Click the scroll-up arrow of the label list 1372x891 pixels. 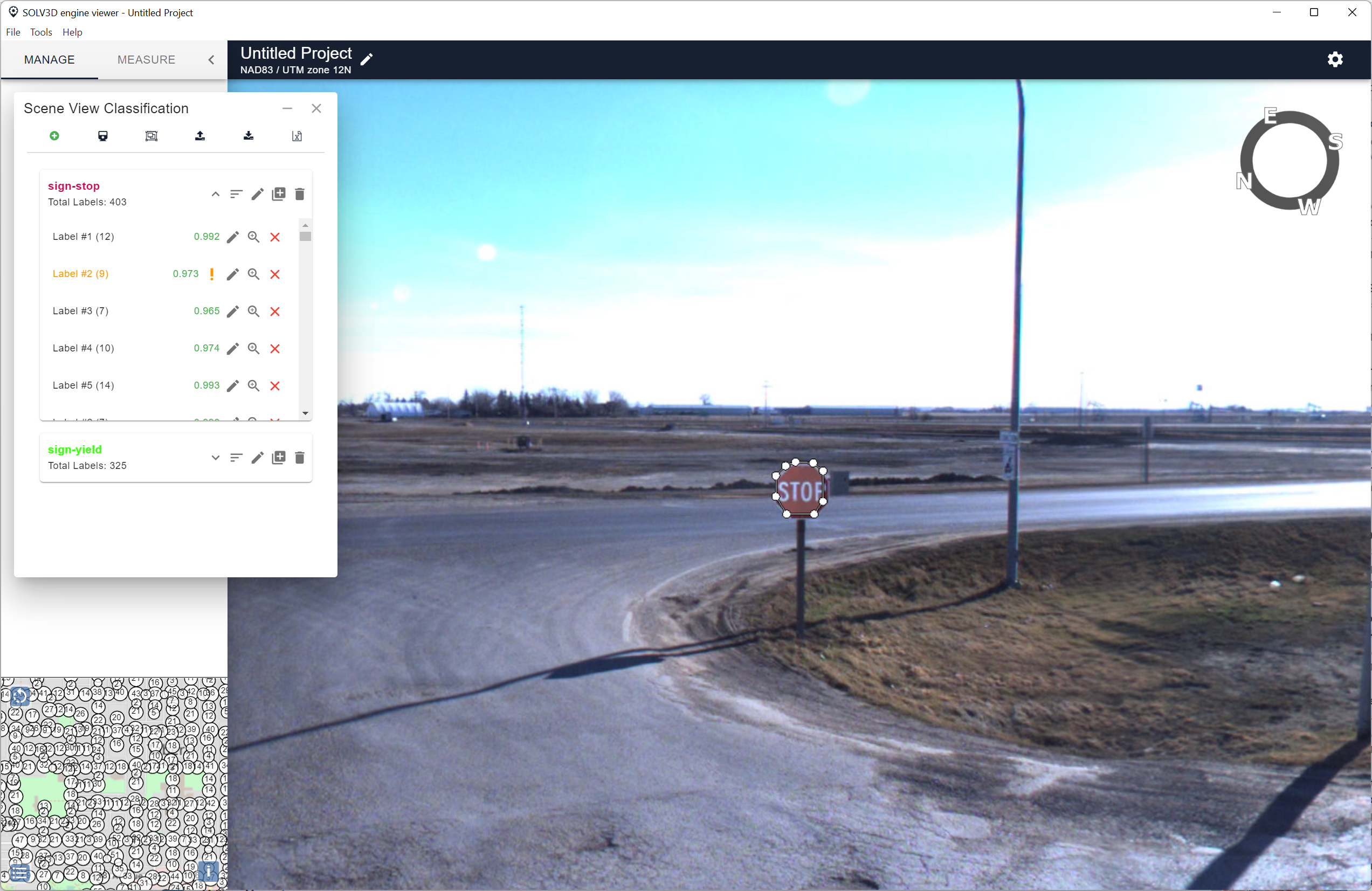(x=306, y=225)
